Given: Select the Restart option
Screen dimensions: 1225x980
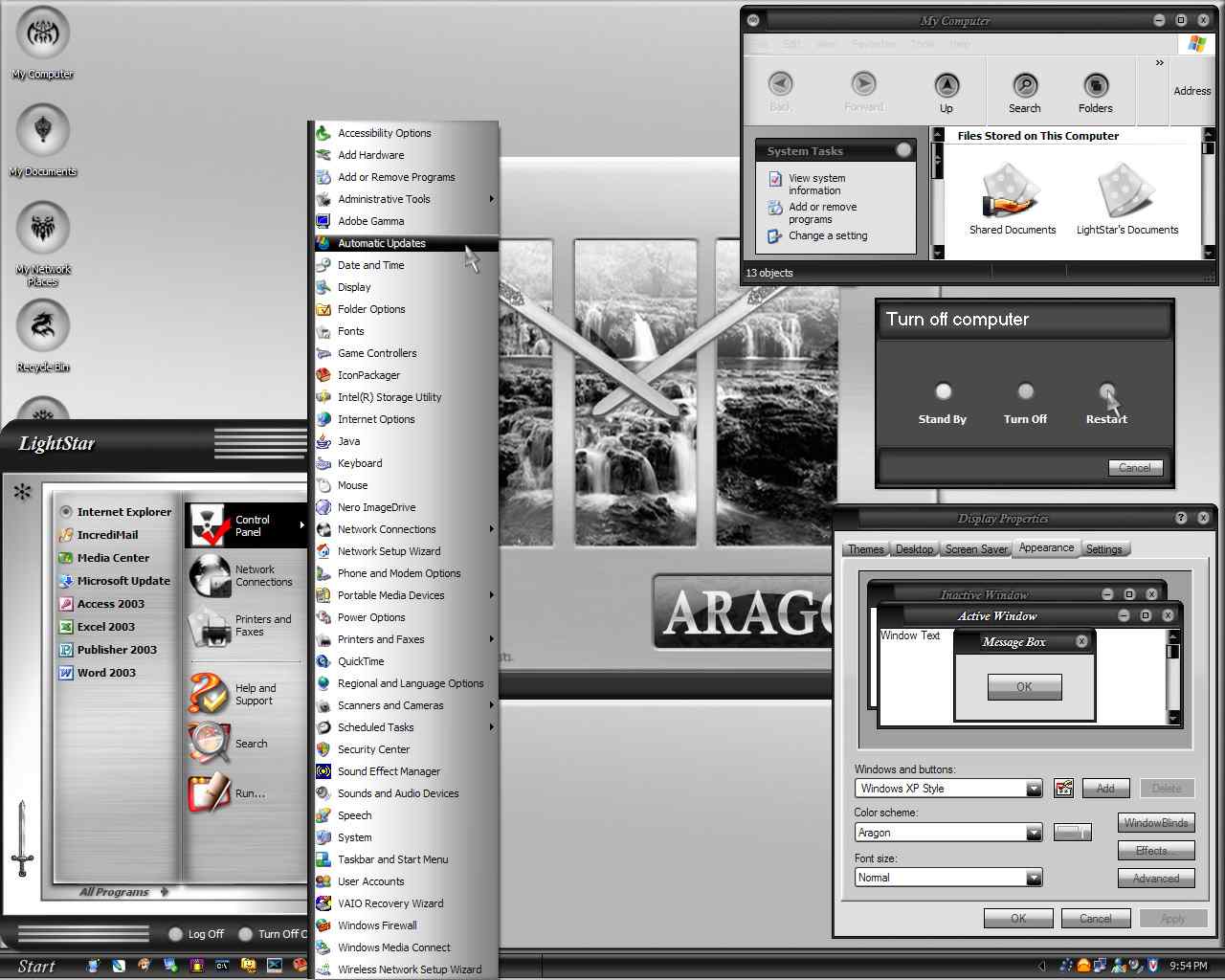Looking at the screenshot, I should [1107, 390].
